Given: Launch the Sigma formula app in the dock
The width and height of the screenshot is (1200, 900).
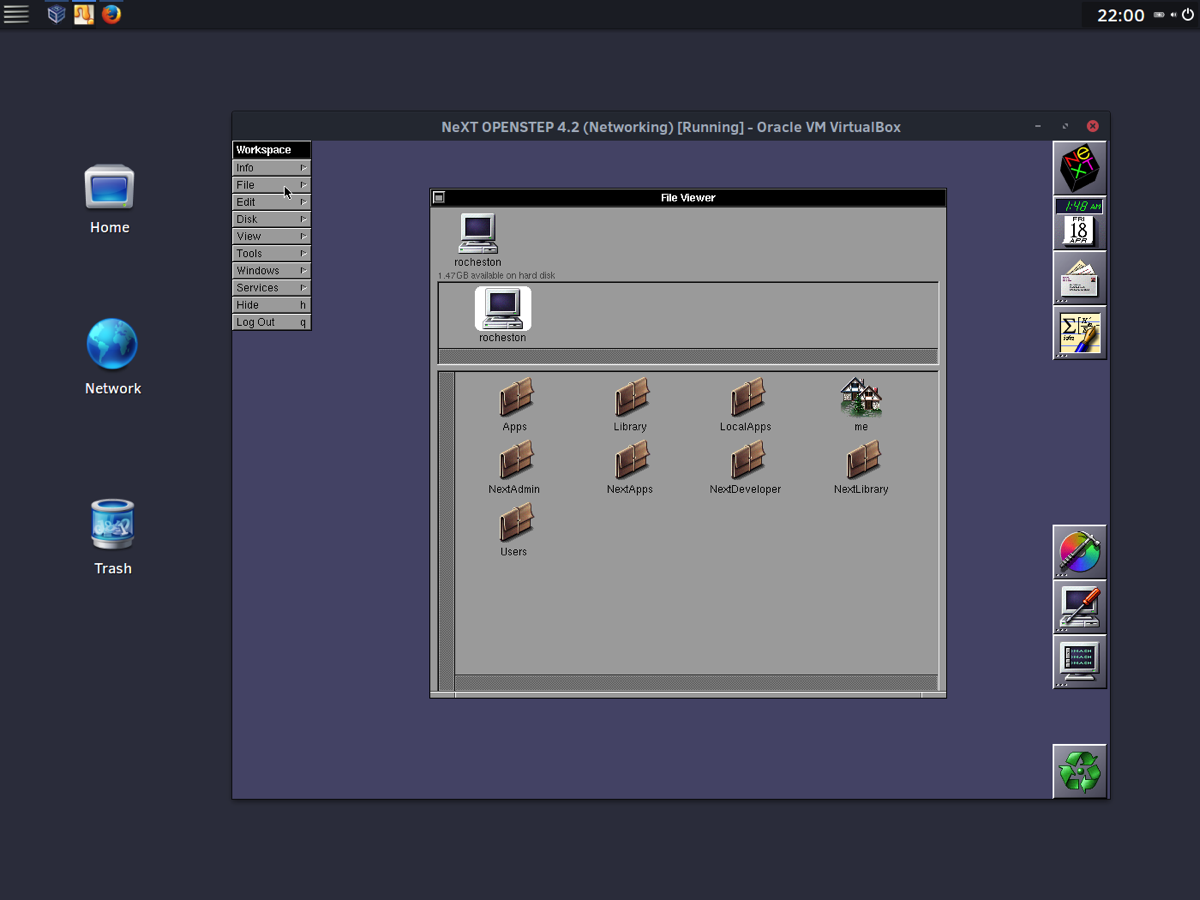Looking at the screenshot, I should point(1080,333).
